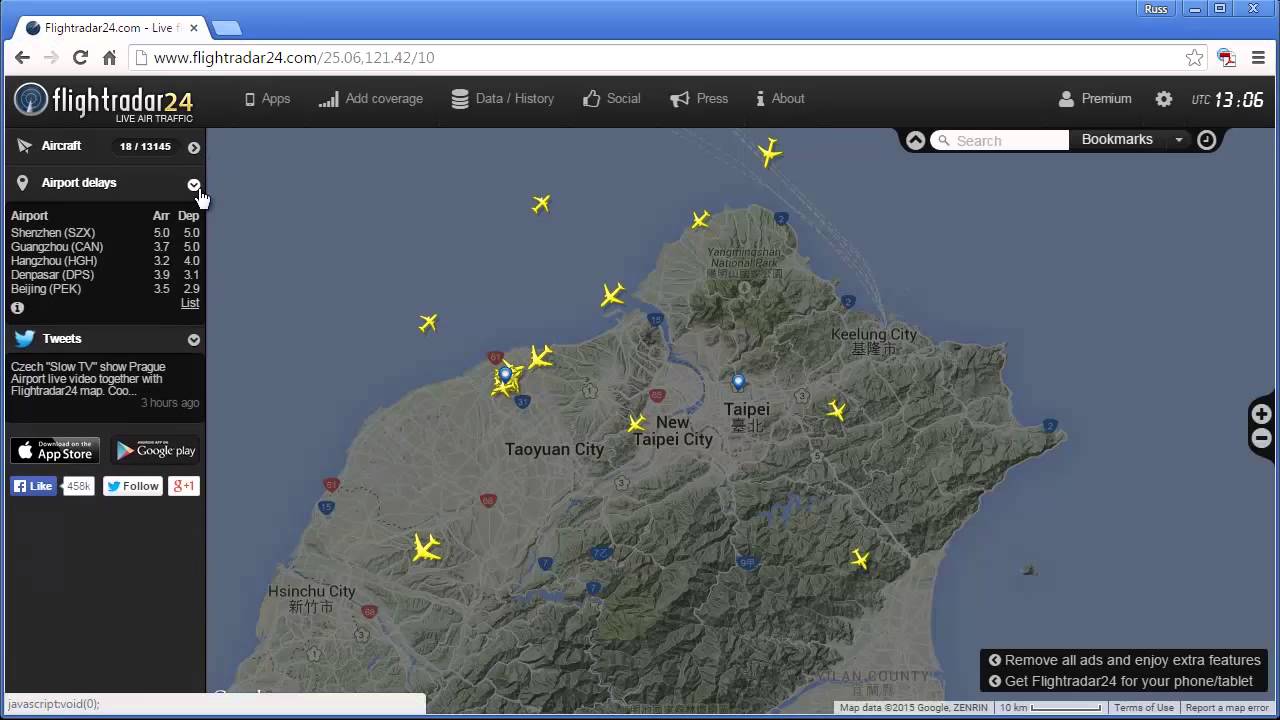1280x720 pixels.
Task: Expand the Aircraft panel arrow
Action: pyautogui.click(x=194, y=147)
